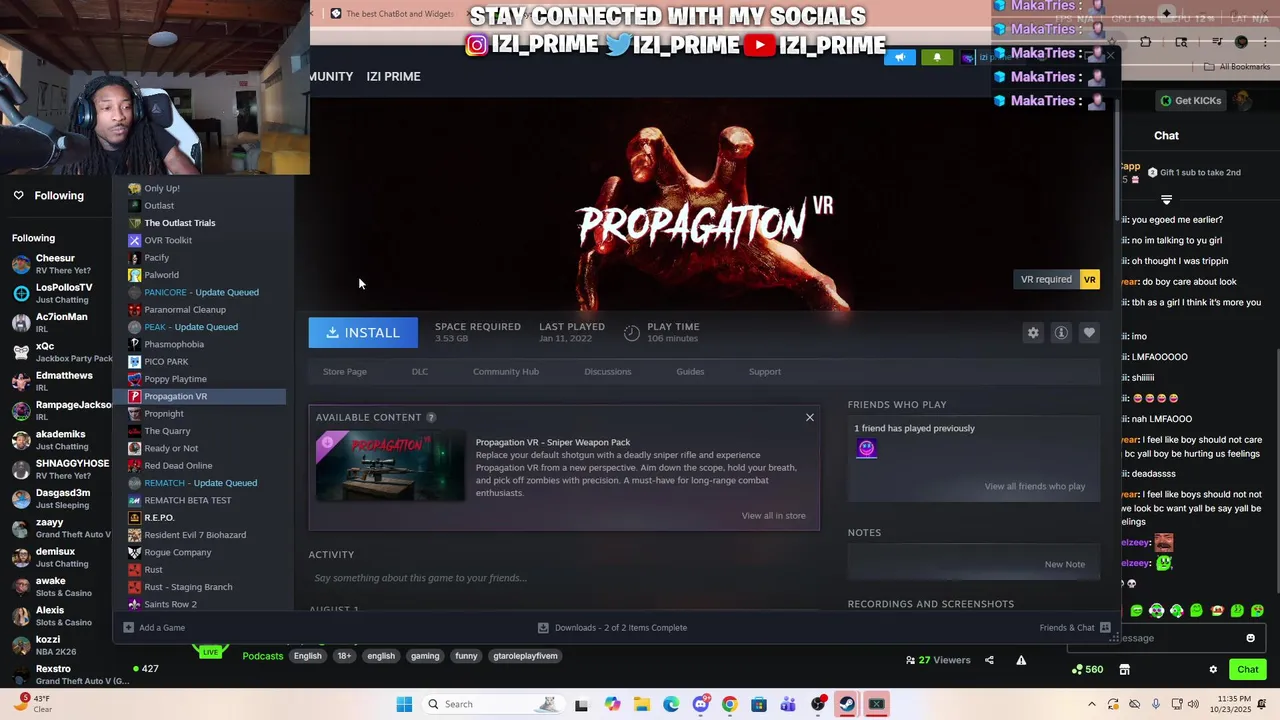The height and width of the screenshot is (720, 1280).
Task: Click the Friends & Chat icon
Action: click(x=1105, y=627)
